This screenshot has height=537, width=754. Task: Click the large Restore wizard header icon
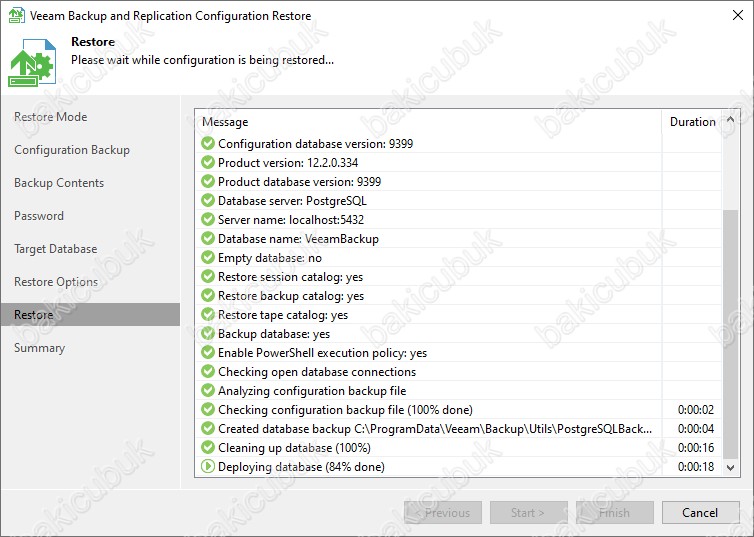pos(32,63)
